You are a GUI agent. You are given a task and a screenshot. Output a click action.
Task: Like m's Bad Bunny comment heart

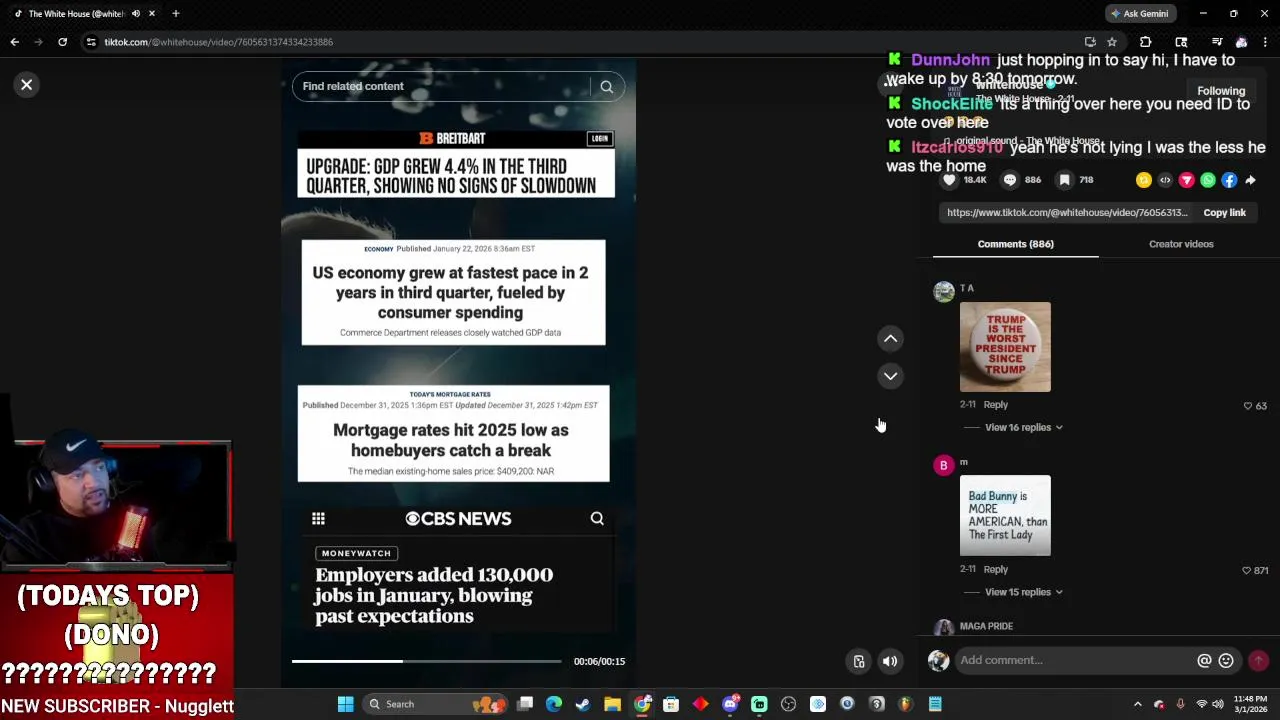[x=1246, y=570]
